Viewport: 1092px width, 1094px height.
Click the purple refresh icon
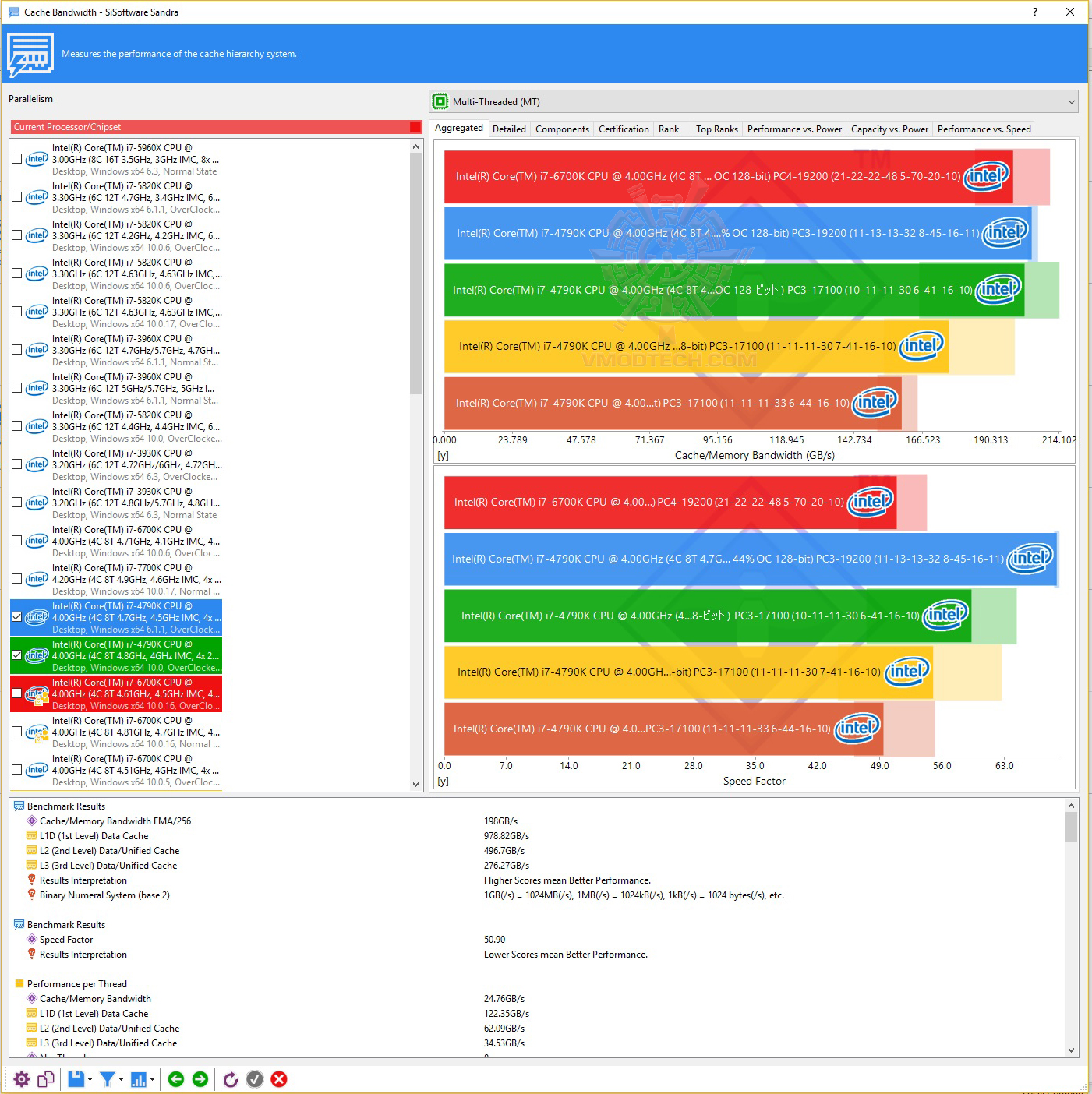[x=230, y=1079]
